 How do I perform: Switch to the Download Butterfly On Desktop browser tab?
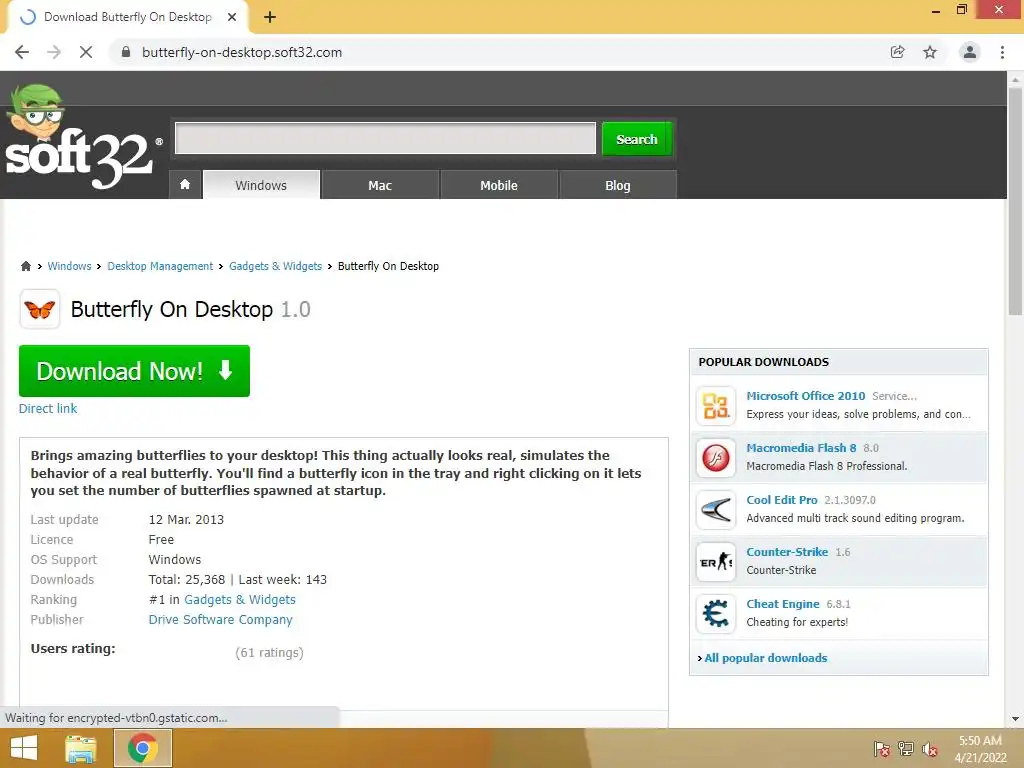point(127,18)
